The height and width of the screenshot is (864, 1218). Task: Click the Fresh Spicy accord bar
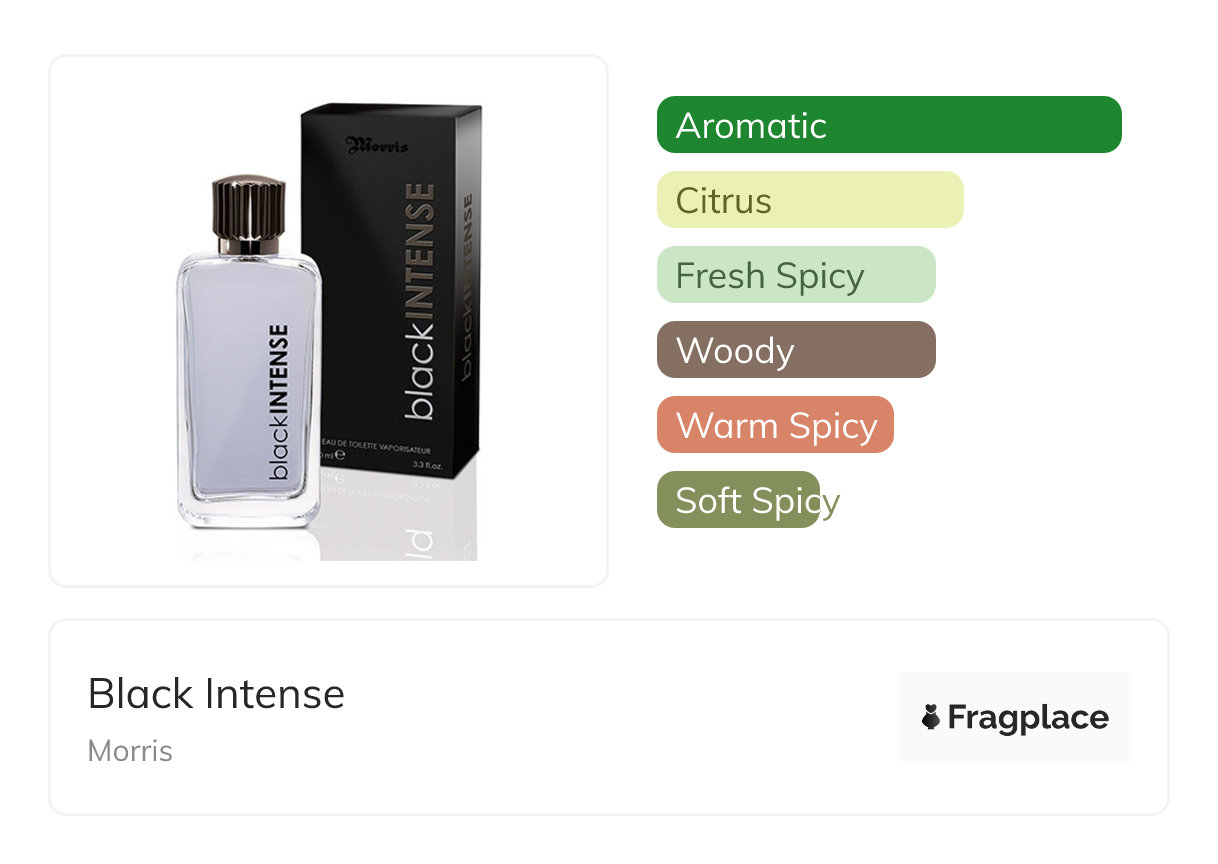tap(796, 275)
